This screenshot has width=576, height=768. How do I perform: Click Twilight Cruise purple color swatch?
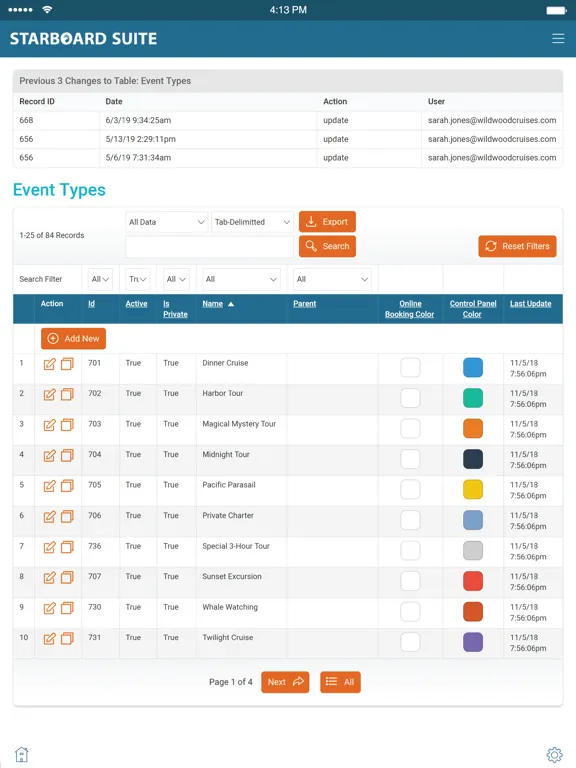473,642
